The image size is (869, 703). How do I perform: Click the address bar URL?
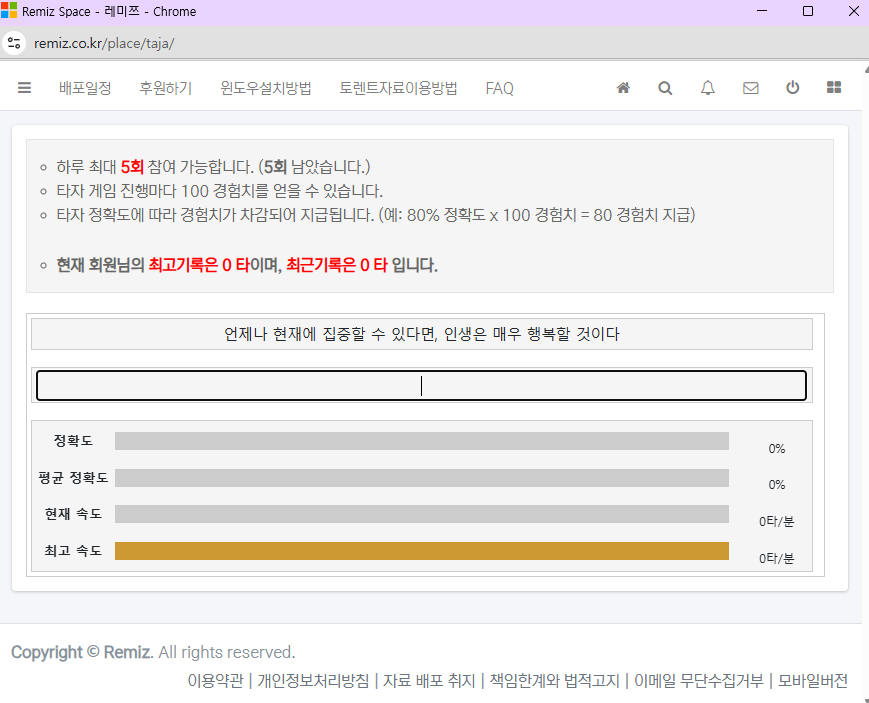[x=104, y=43]
